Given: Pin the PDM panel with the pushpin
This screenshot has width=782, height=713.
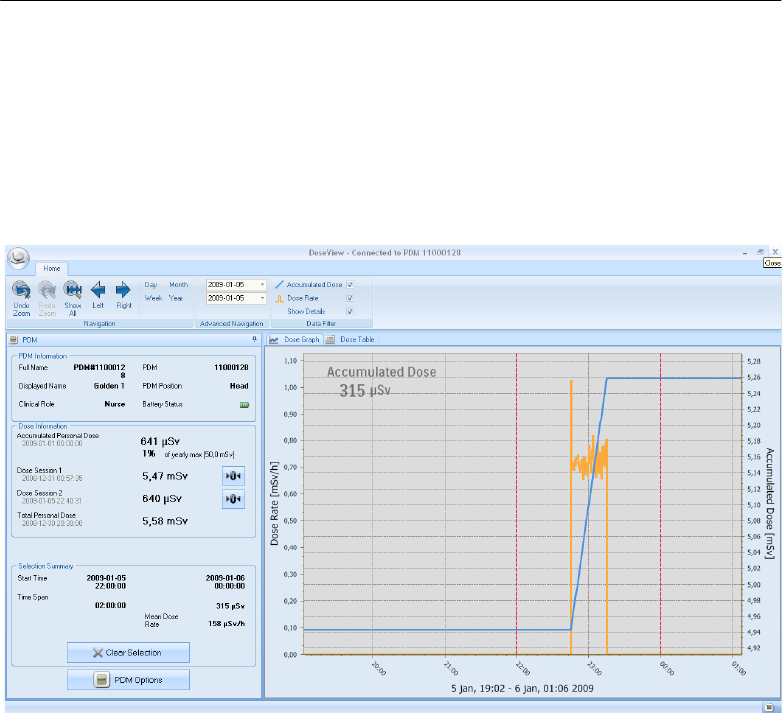Looking at the screenshot, I should point(254,339).
